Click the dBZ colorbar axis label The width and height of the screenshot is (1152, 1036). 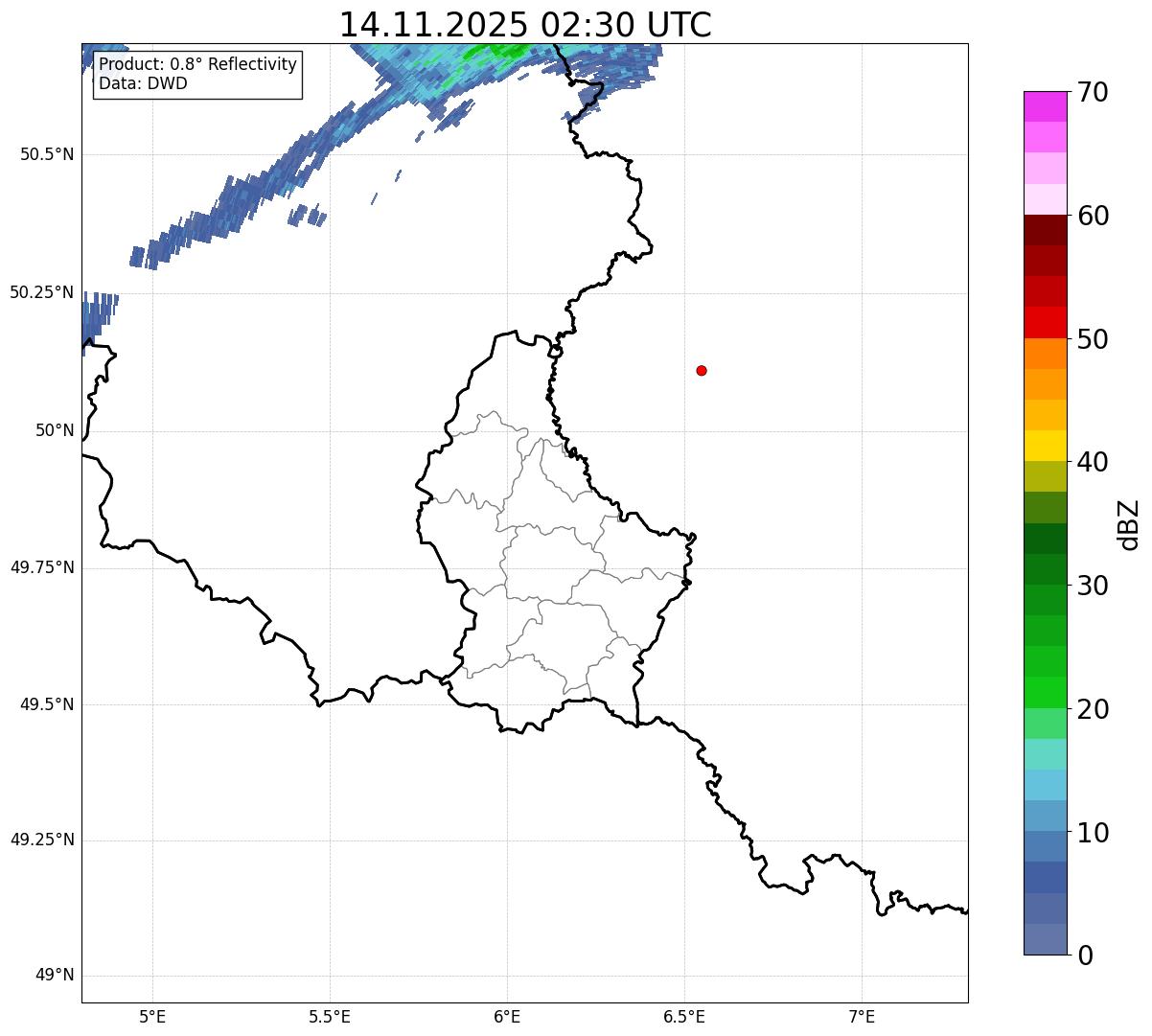coord(1128,524)
